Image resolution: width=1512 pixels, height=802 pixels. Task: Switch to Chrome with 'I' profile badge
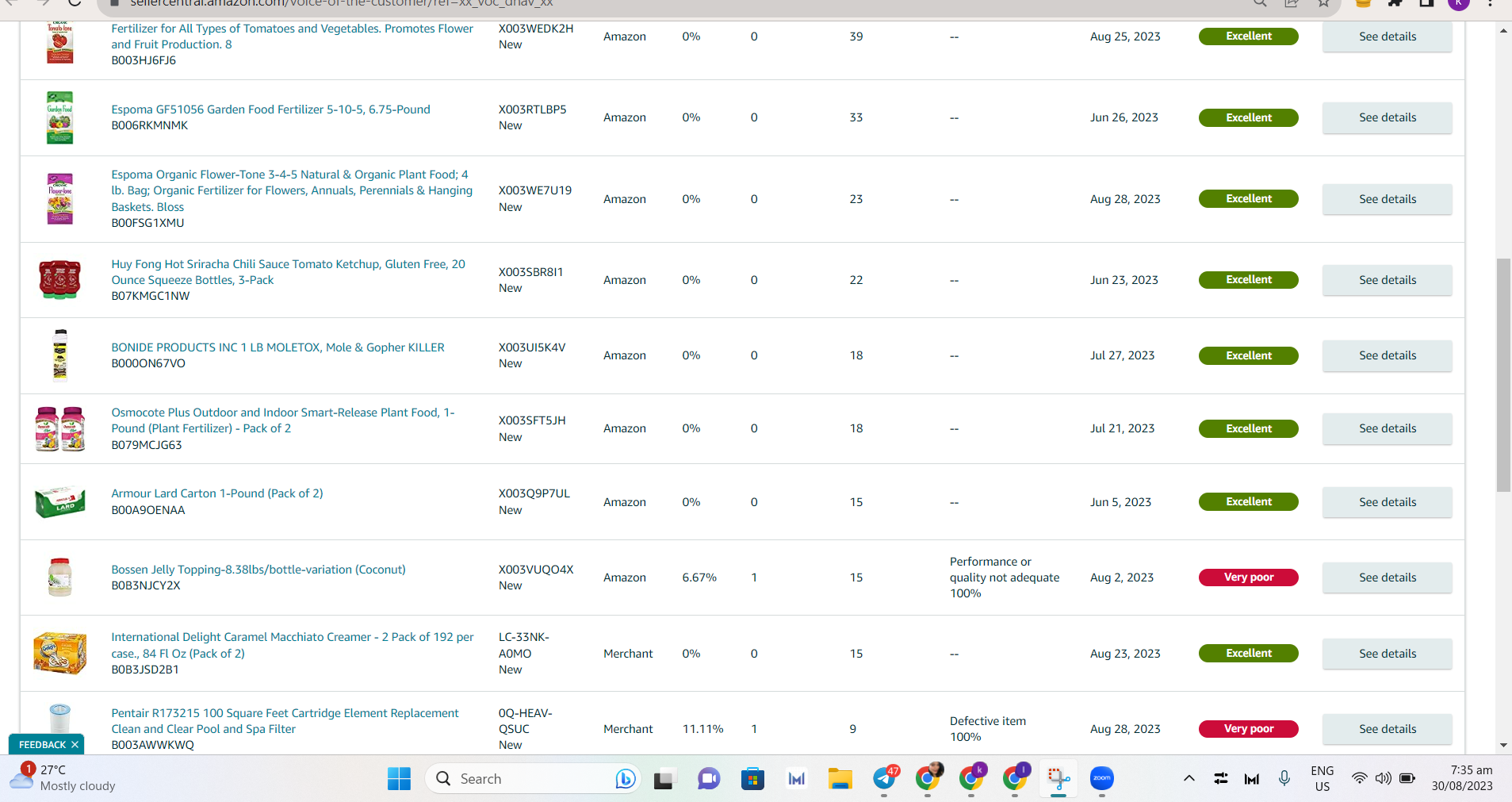coord(1016,778)
